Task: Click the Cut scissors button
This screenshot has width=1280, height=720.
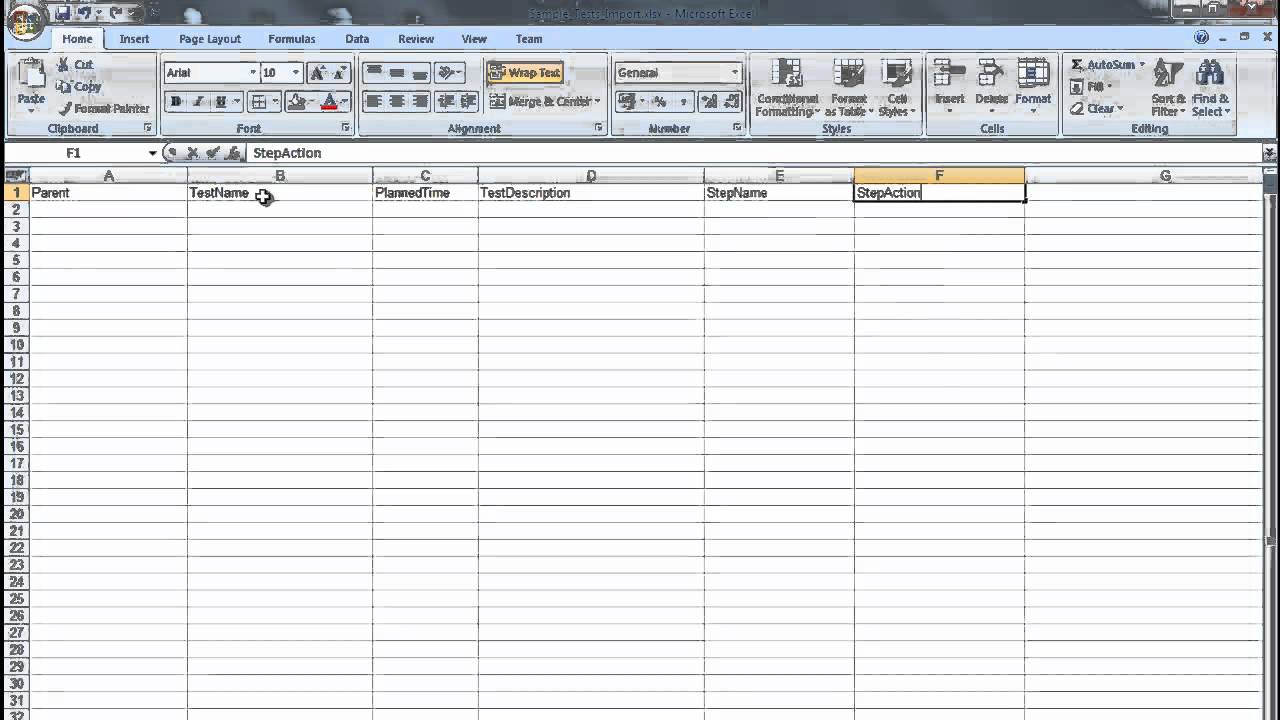Action: pos(75,65)
